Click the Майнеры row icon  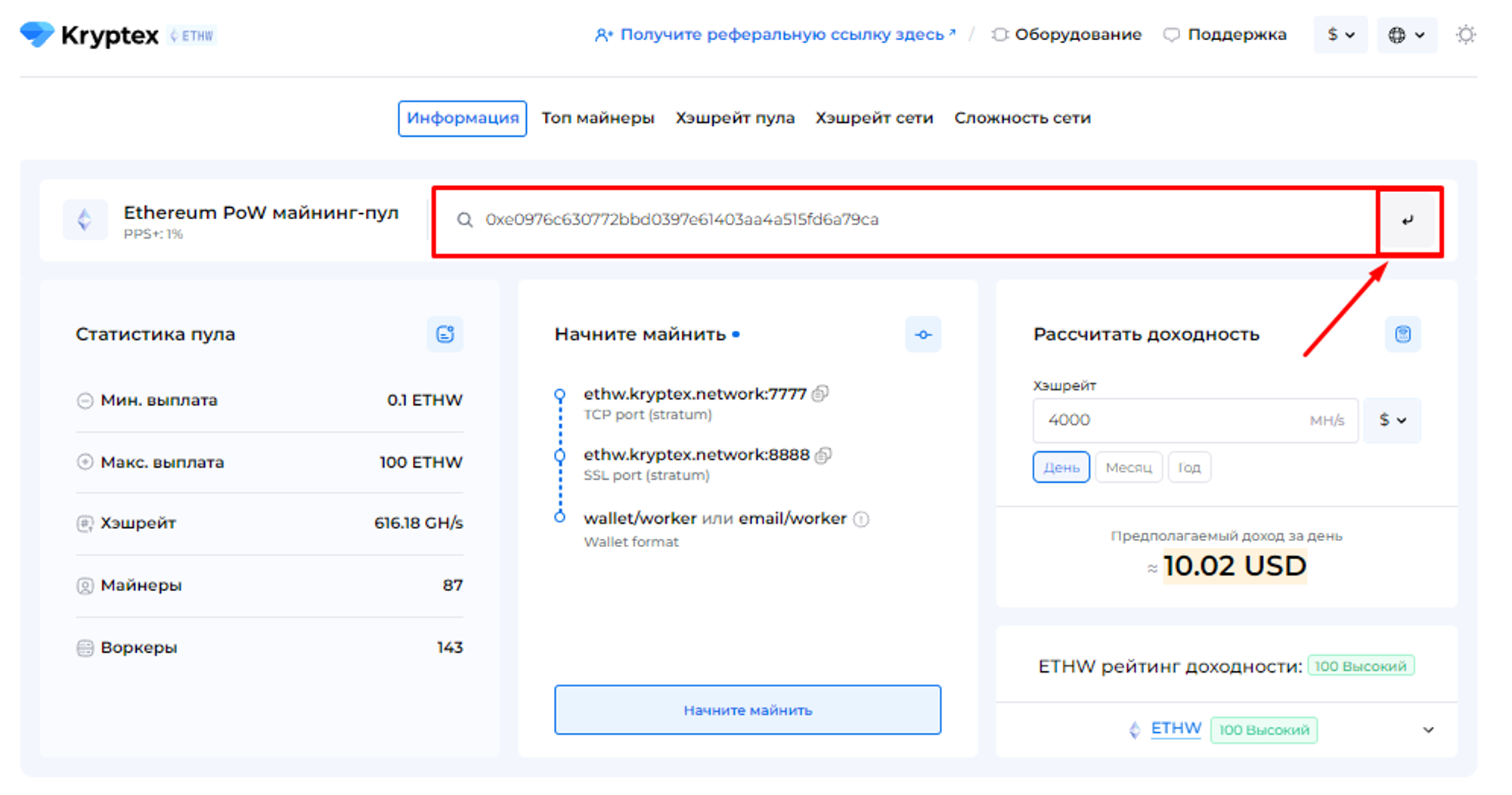(x=85, y=586)
